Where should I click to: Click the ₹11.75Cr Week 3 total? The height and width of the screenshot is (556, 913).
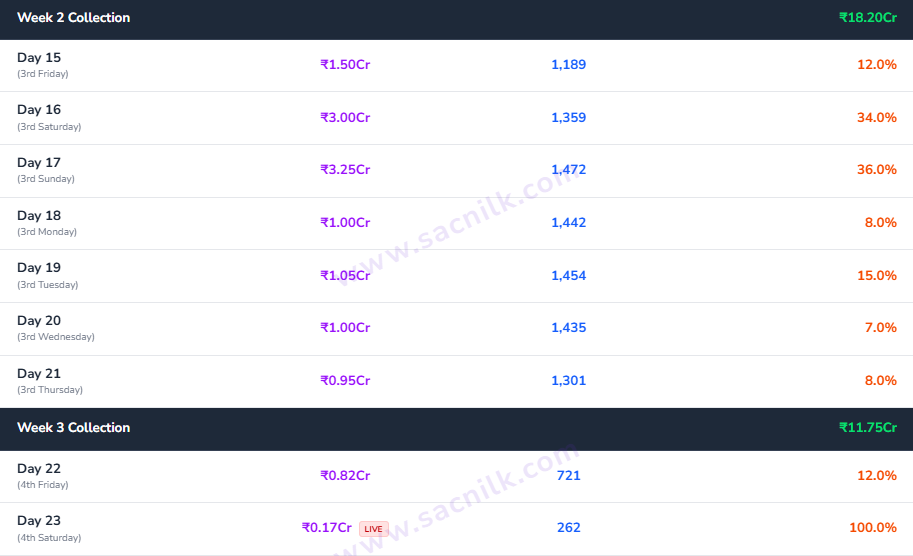[x=868, y=427]
